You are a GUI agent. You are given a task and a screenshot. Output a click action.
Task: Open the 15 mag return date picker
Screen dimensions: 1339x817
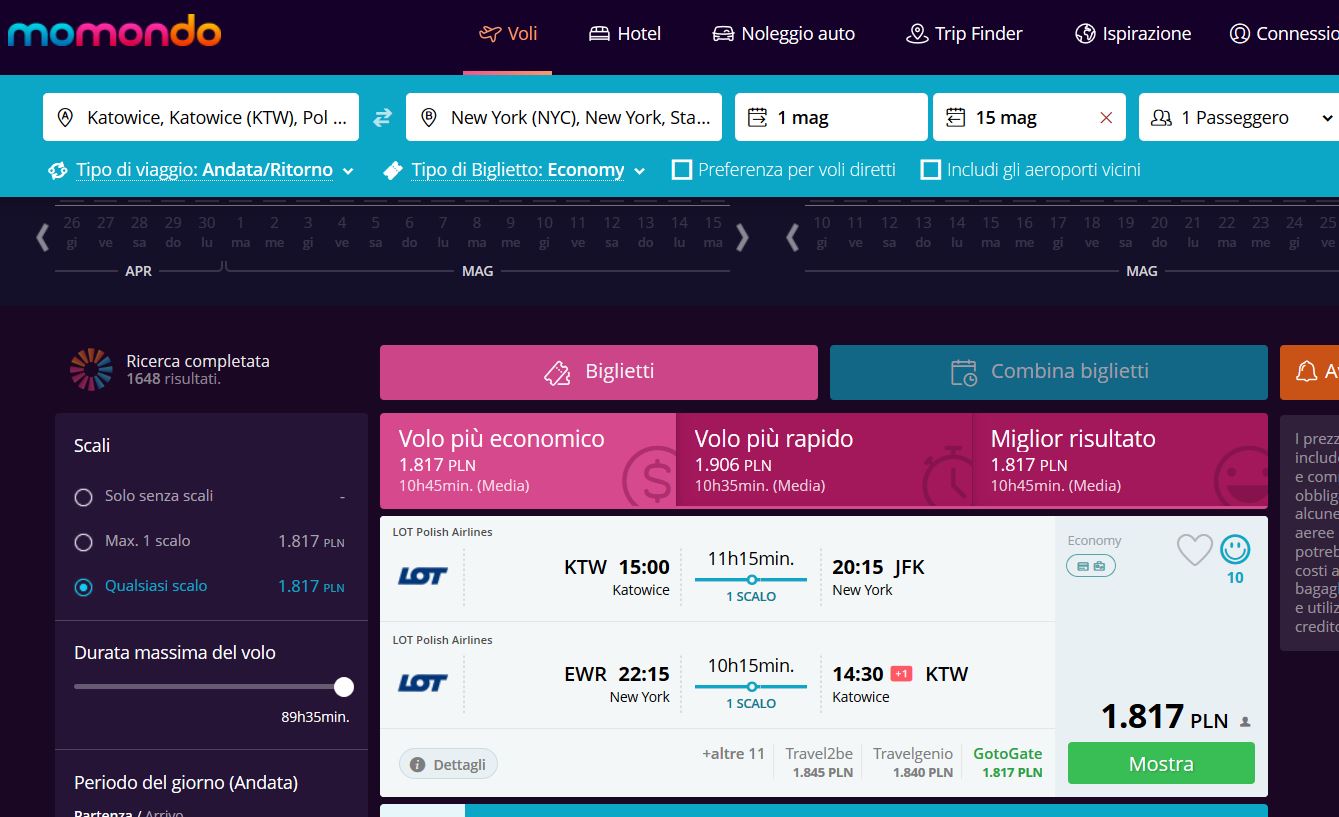(1029, 117)
